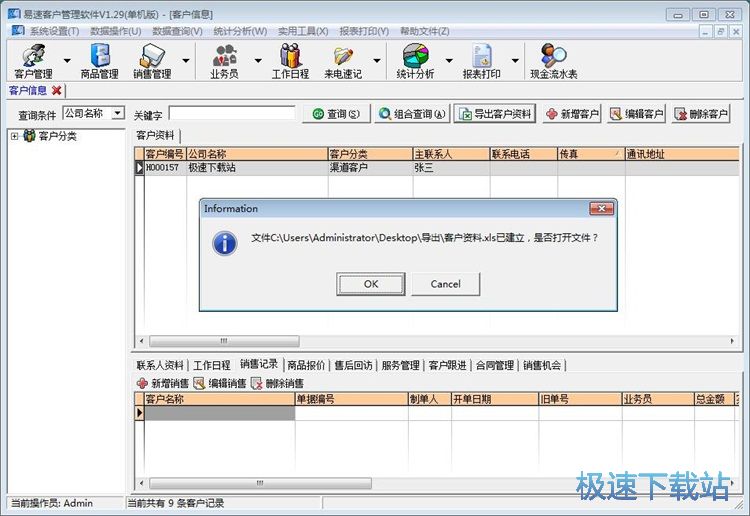Click the 渠道客户 cell

coord(370,168)
